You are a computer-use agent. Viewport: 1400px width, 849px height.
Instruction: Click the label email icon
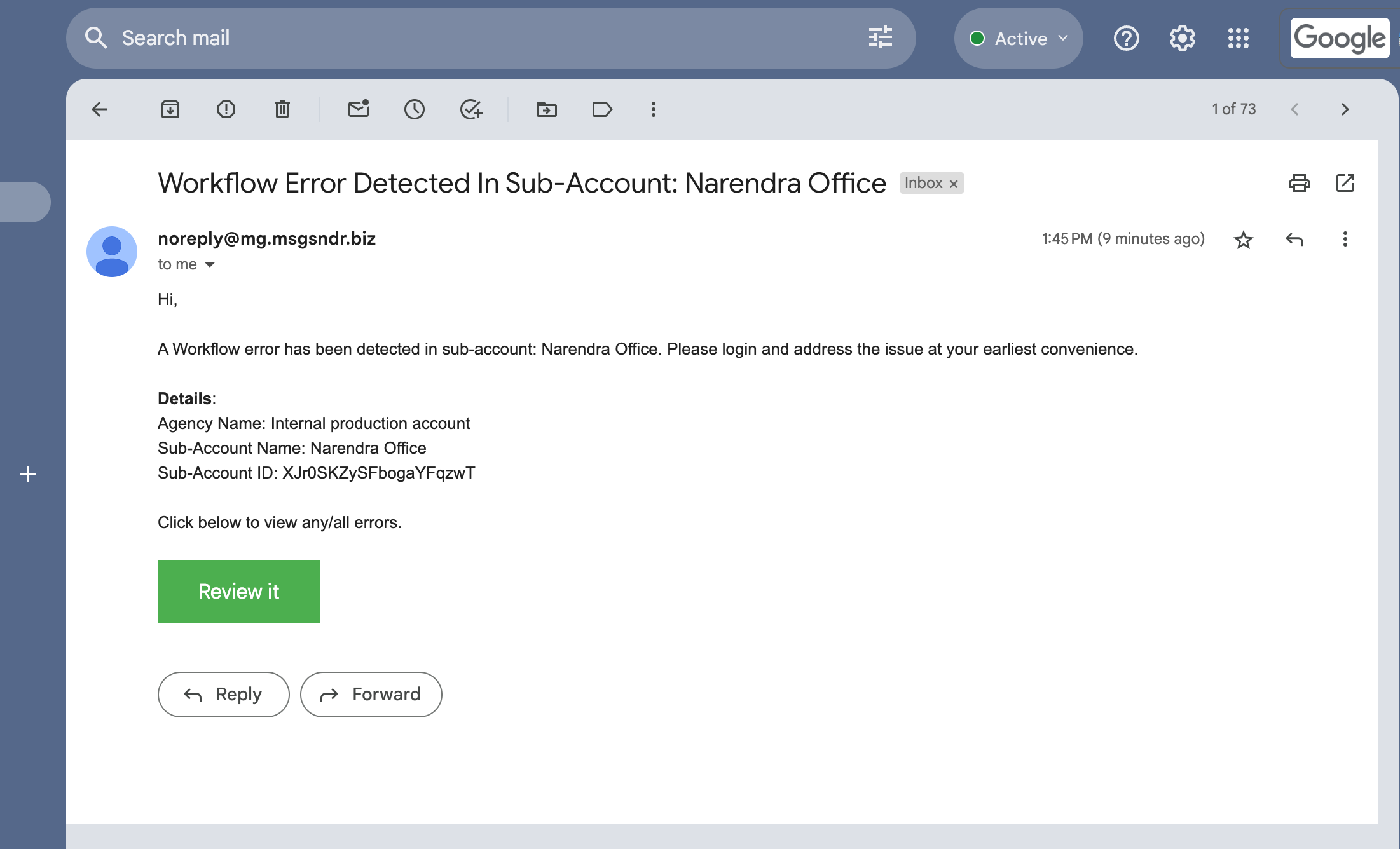tap(600, 109)
